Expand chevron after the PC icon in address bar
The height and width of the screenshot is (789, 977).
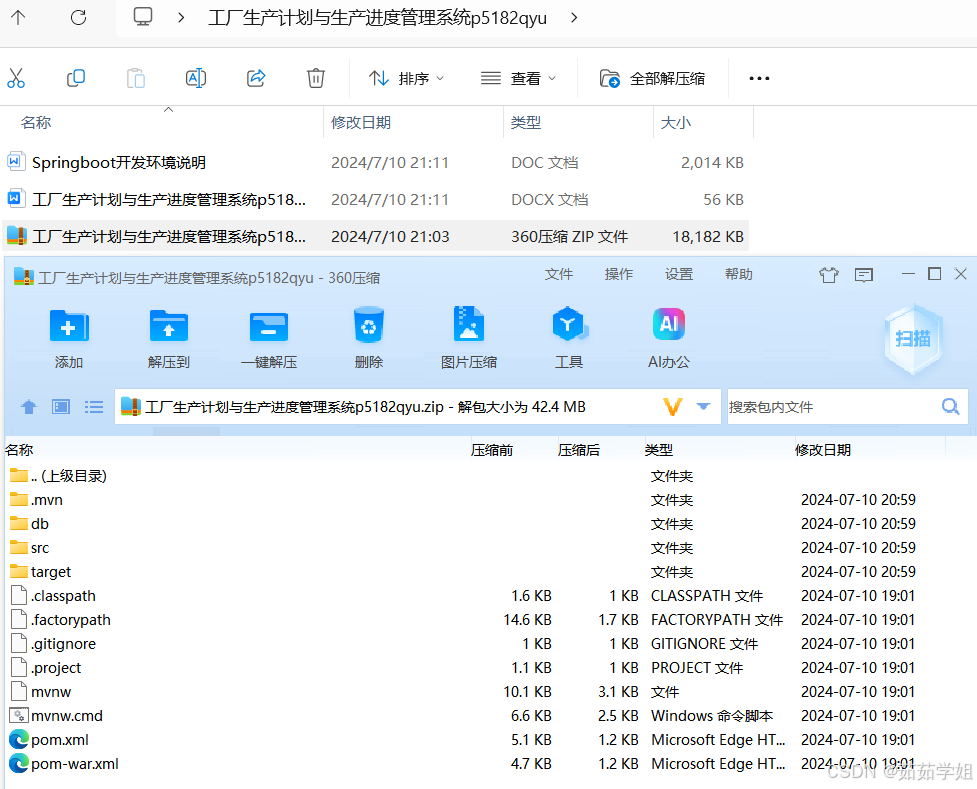181,17
